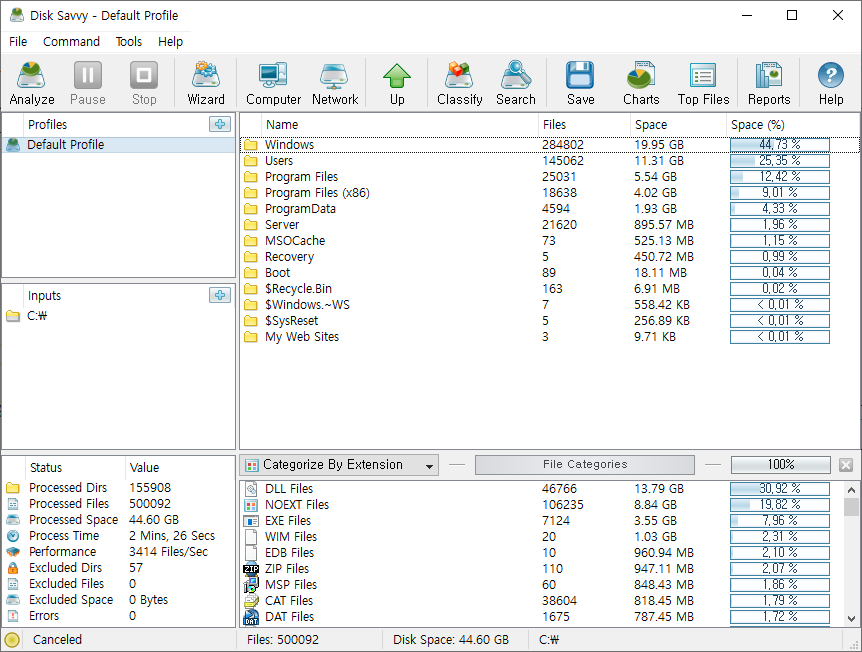Select the My Web Sites folder
The height and width of the screenshot is (652, 862).
click(550, 336)
